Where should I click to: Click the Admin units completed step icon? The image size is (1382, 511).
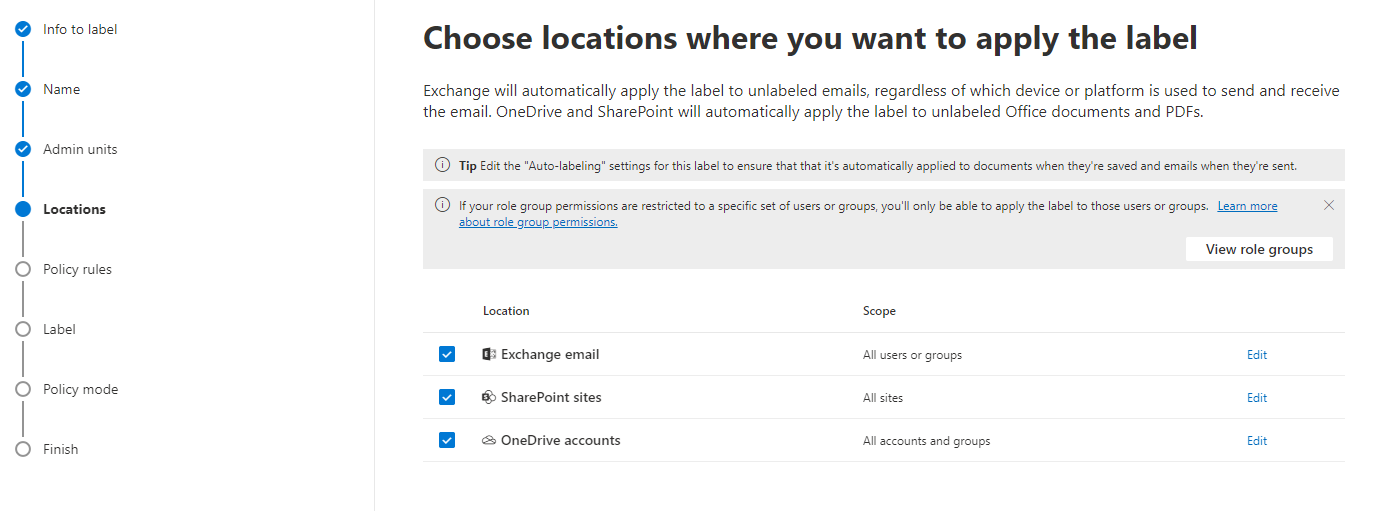point(23,149)
